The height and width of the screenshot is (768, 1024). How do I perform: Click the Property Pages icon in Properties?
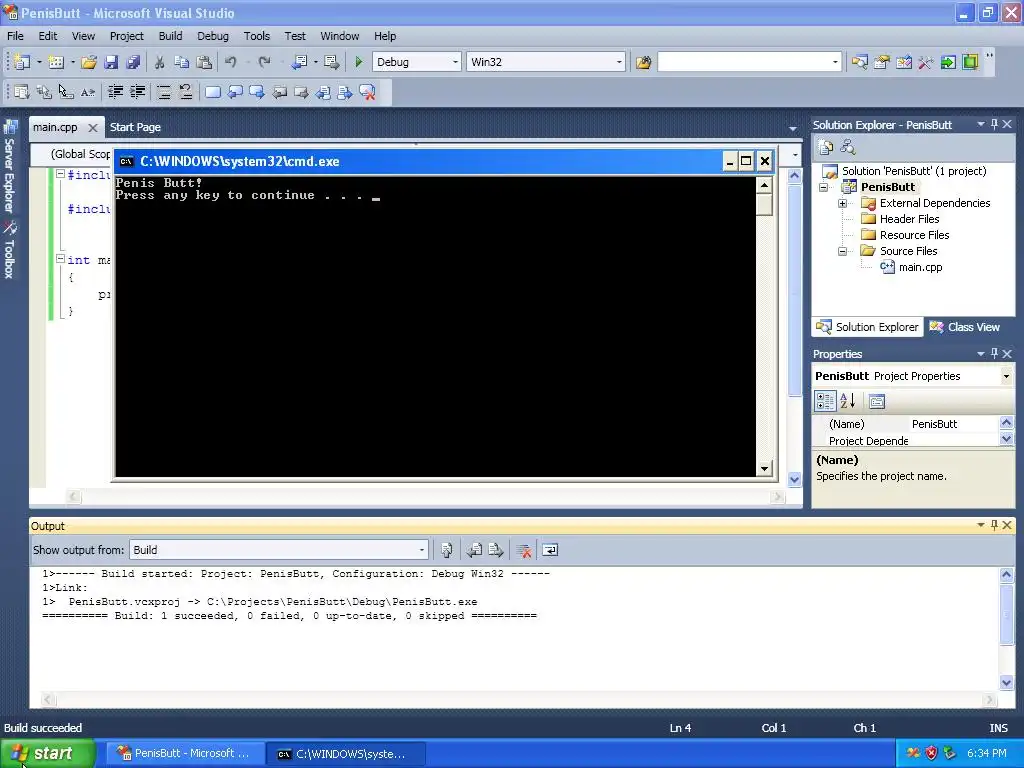(877, 401)
